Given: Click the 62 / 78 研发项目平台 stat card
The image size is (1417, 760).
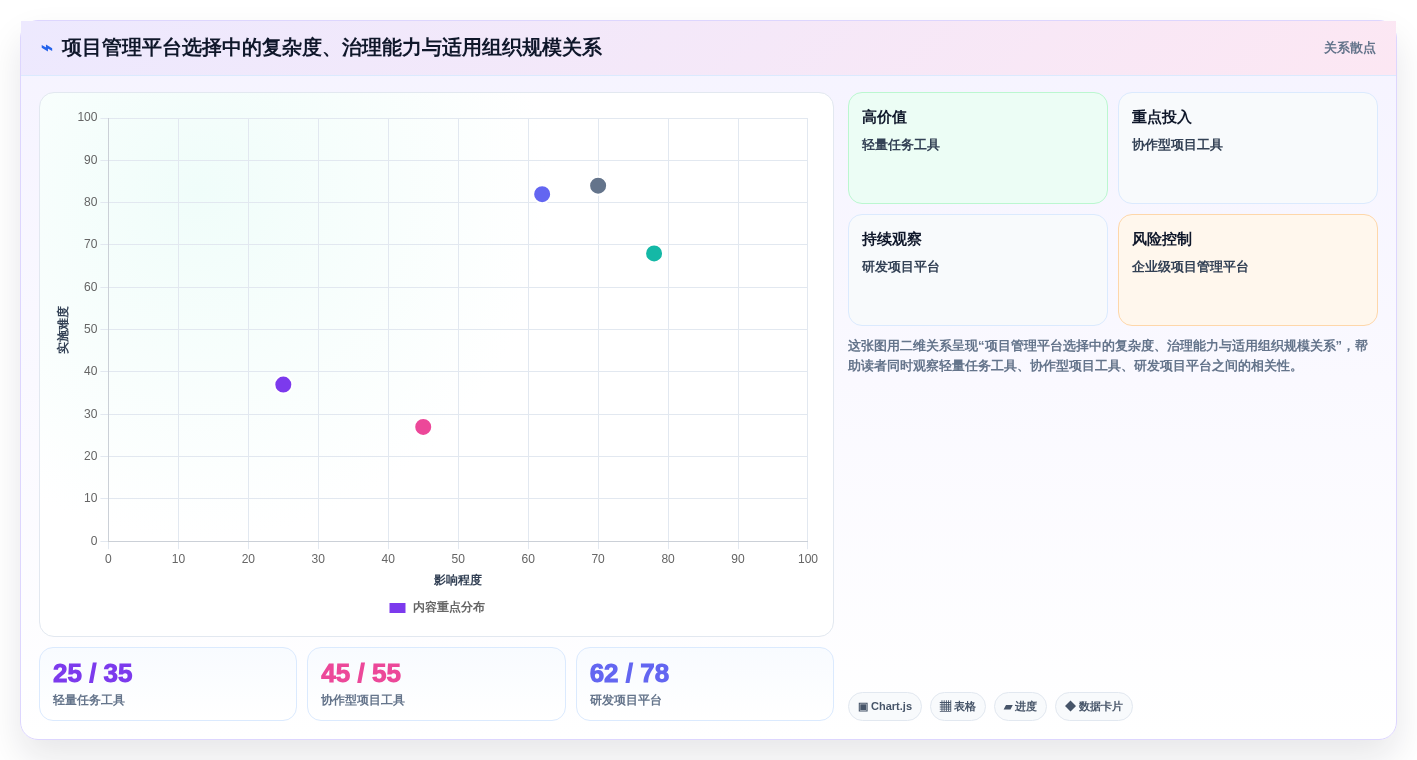Looking at the screenshot, I should (705, 684).
